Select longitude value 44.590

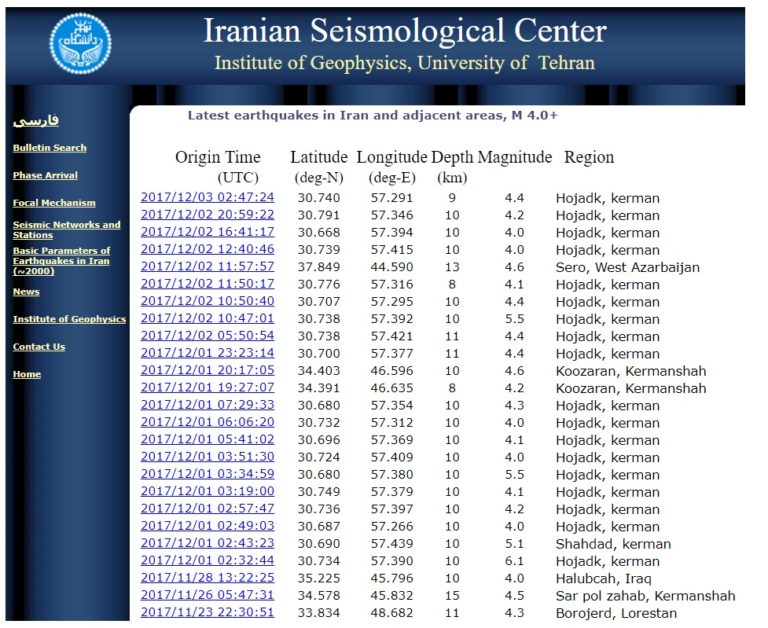click(392, 267)
